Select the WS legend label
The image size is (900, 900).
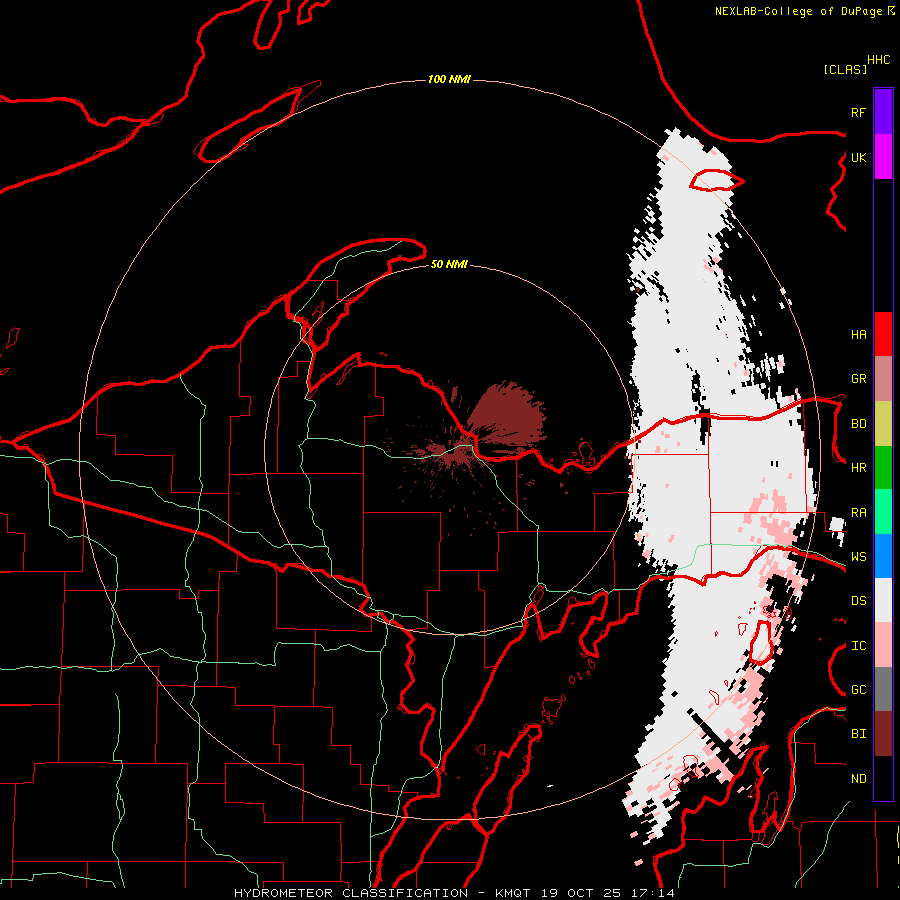coord(858,557)
